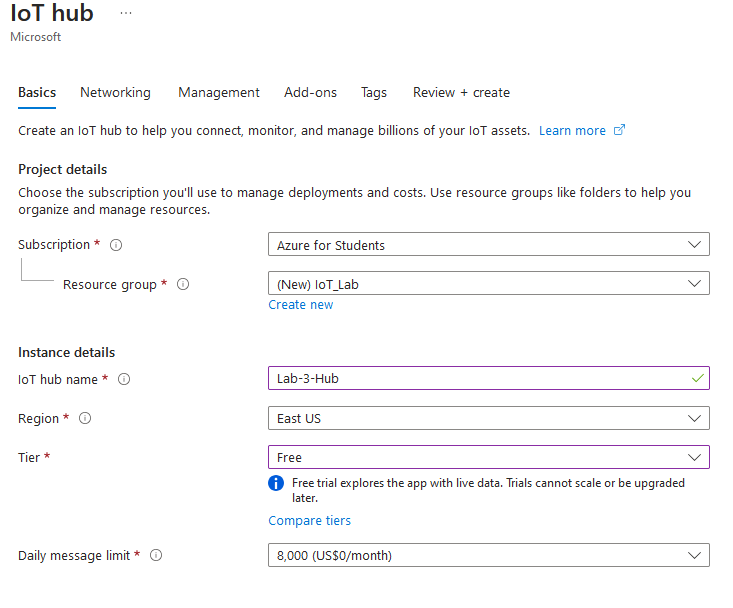The height and width of the screenshot is (608, 733).
Task: Click the Create new resource group link
Action: pos(300,305)
